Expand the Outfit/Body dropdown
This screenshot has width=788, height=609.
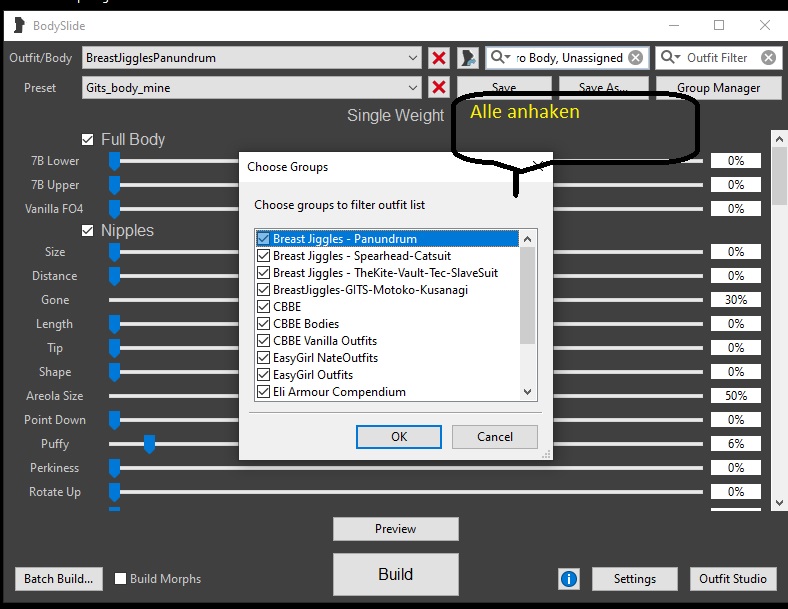[413, 58]
